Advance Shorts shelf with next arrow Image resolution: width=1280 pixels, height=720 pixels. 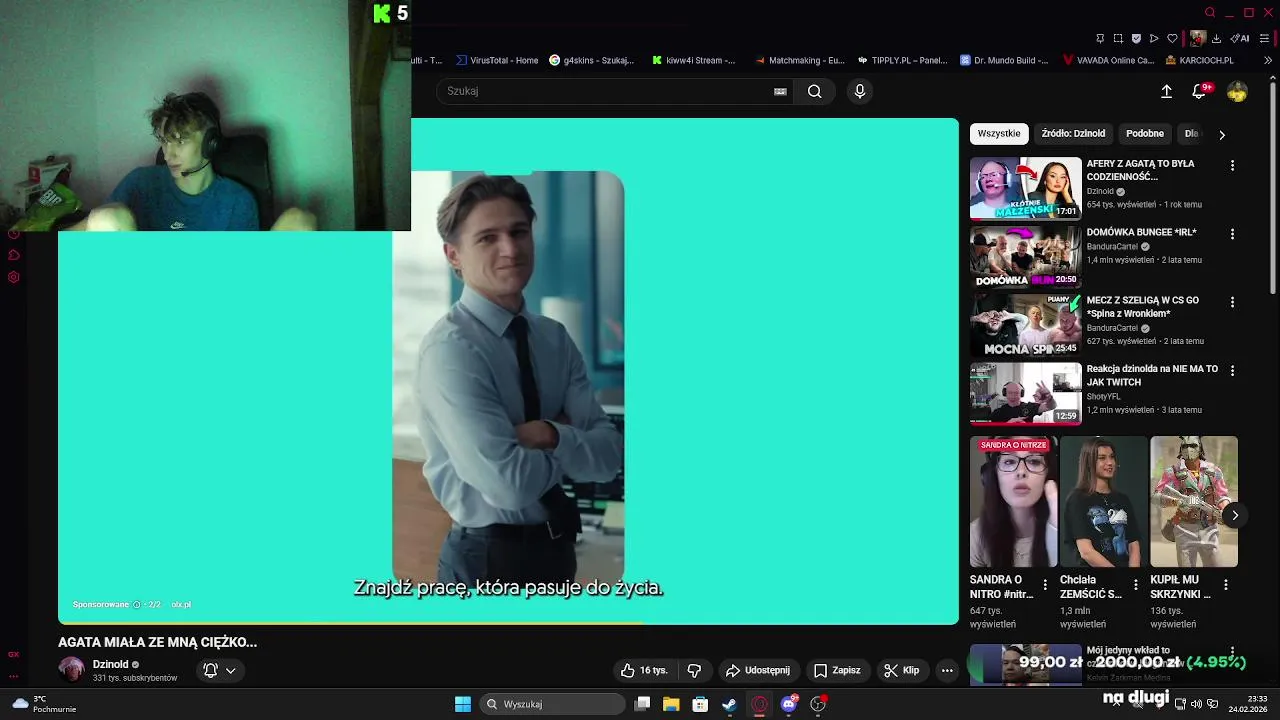pos(1235,515)
